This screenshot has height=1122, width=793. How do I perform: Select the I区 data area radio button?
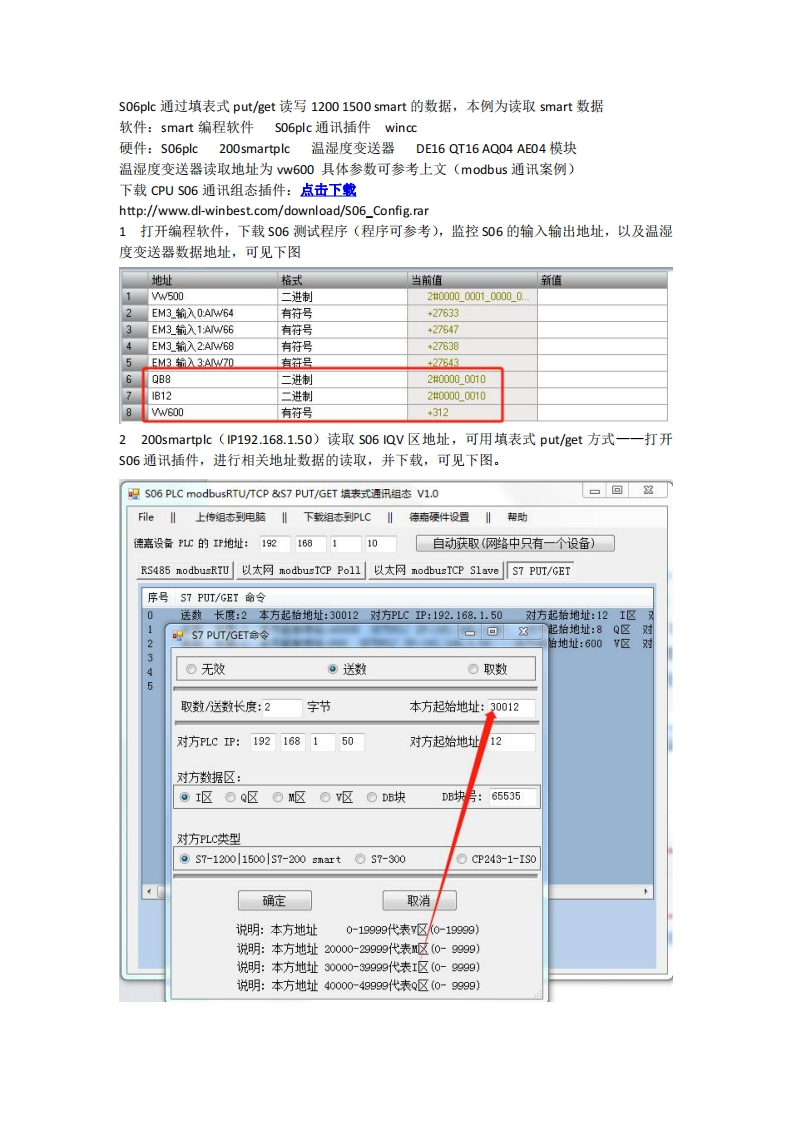196,797
